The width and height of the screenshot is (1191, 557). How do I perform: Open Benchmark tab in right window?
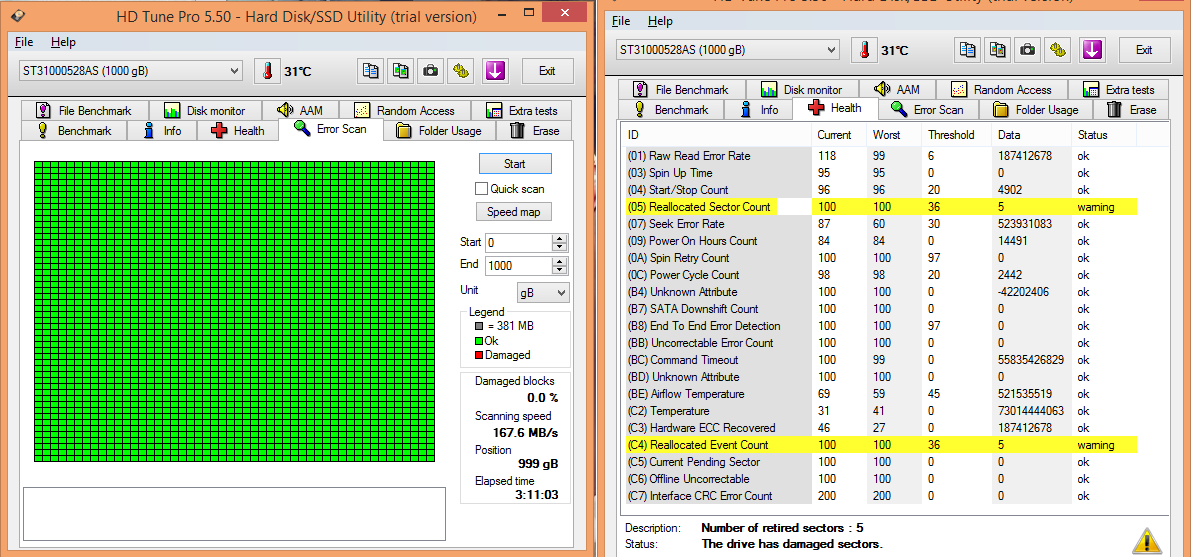click(x=671, y=109)
